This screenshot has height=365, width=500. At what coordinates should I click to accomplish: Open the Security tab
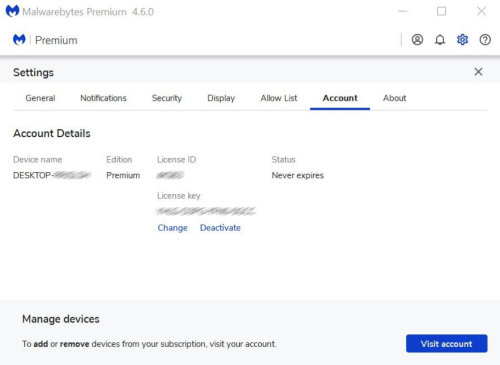pos(167,98)
